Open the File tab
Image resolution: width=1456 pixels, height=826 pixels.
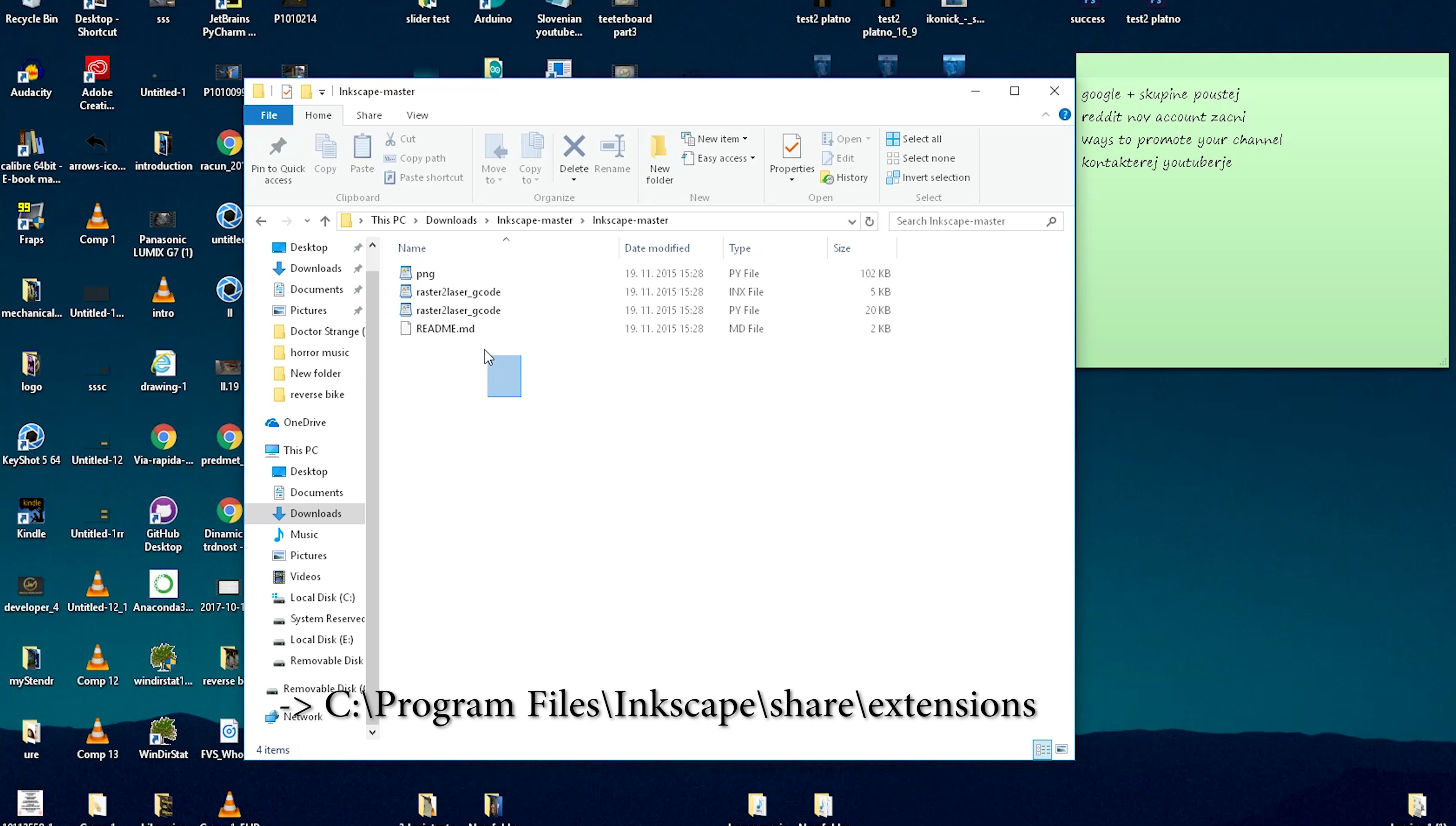point(269,115)
